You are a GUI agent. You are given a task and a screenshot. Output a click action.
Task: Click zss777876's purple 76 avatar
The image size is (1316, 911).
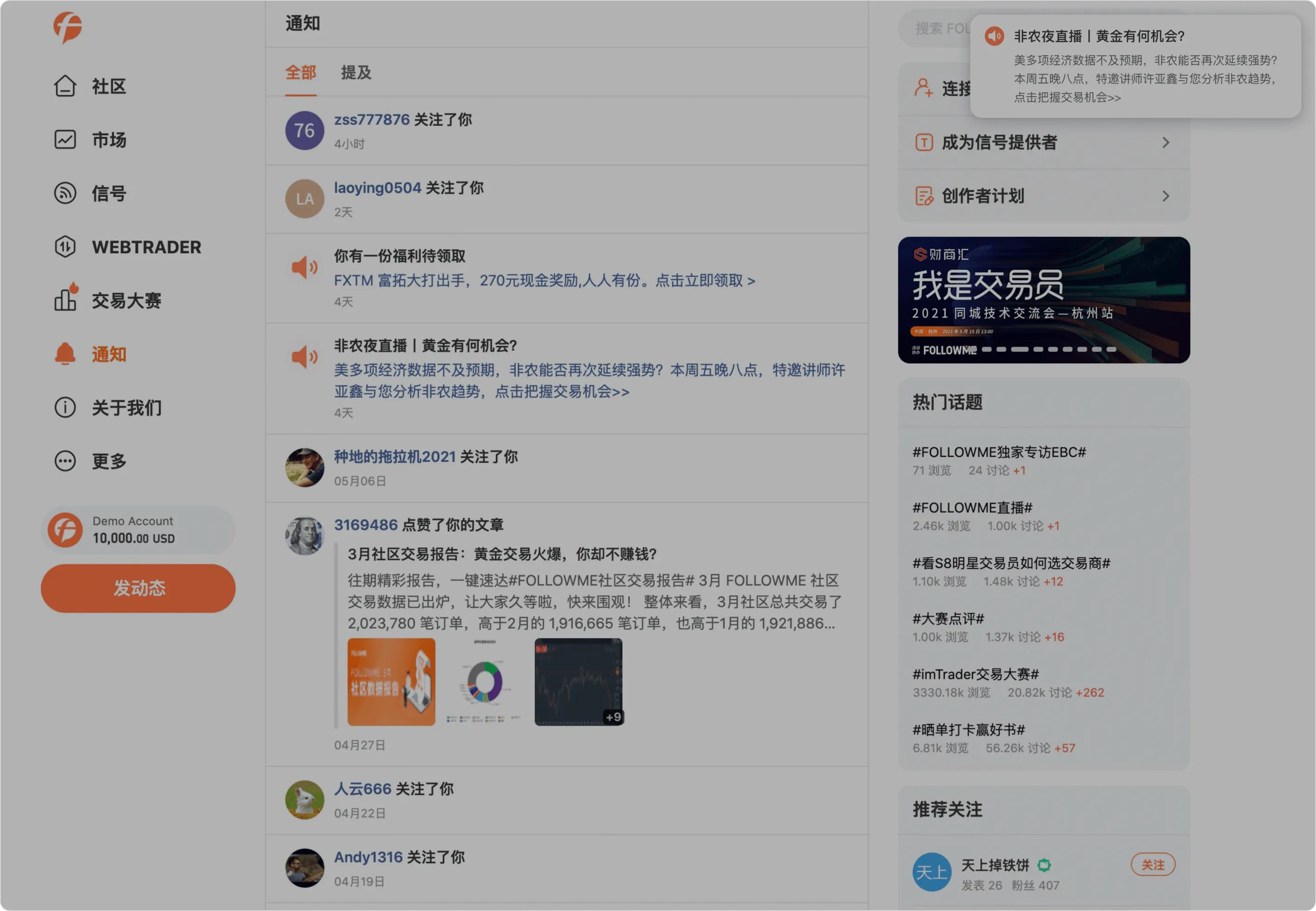305,131
